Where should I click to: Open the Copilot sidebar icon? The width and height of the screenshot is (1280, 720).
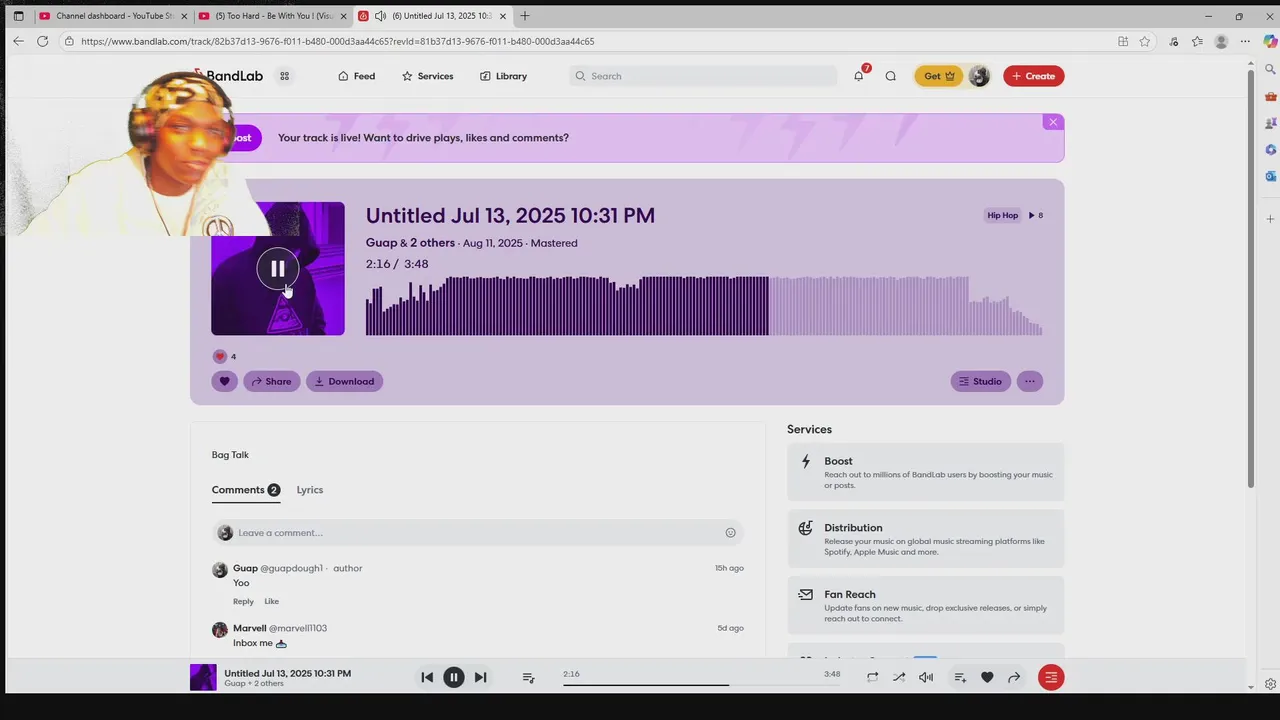pyautogui.click(x=1270, y=41)
